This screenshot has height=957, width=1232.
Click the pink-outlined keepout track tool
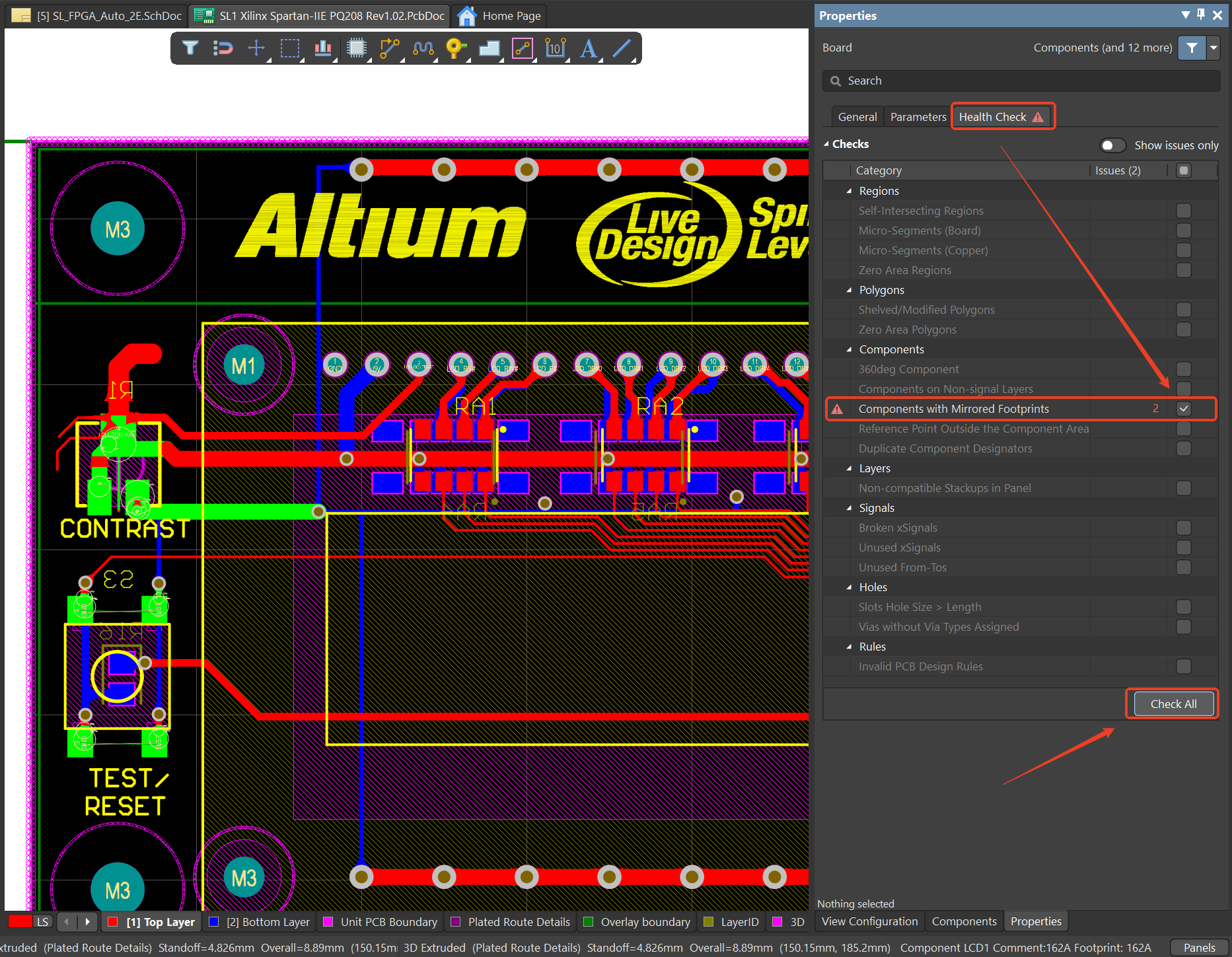pyautogui.click(x=523, y=48)
